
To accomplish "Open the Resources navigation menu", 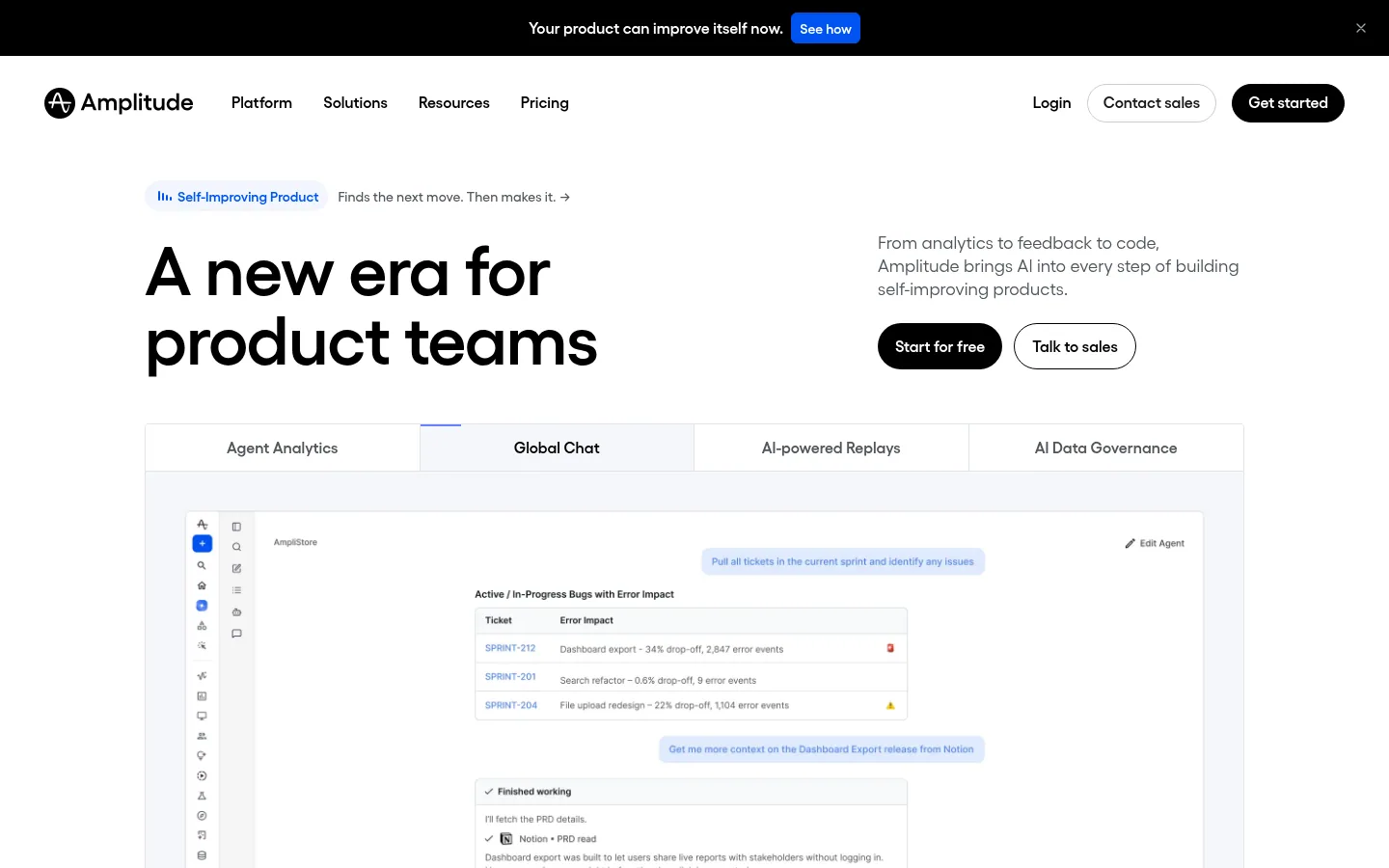I will click(454, 103).
